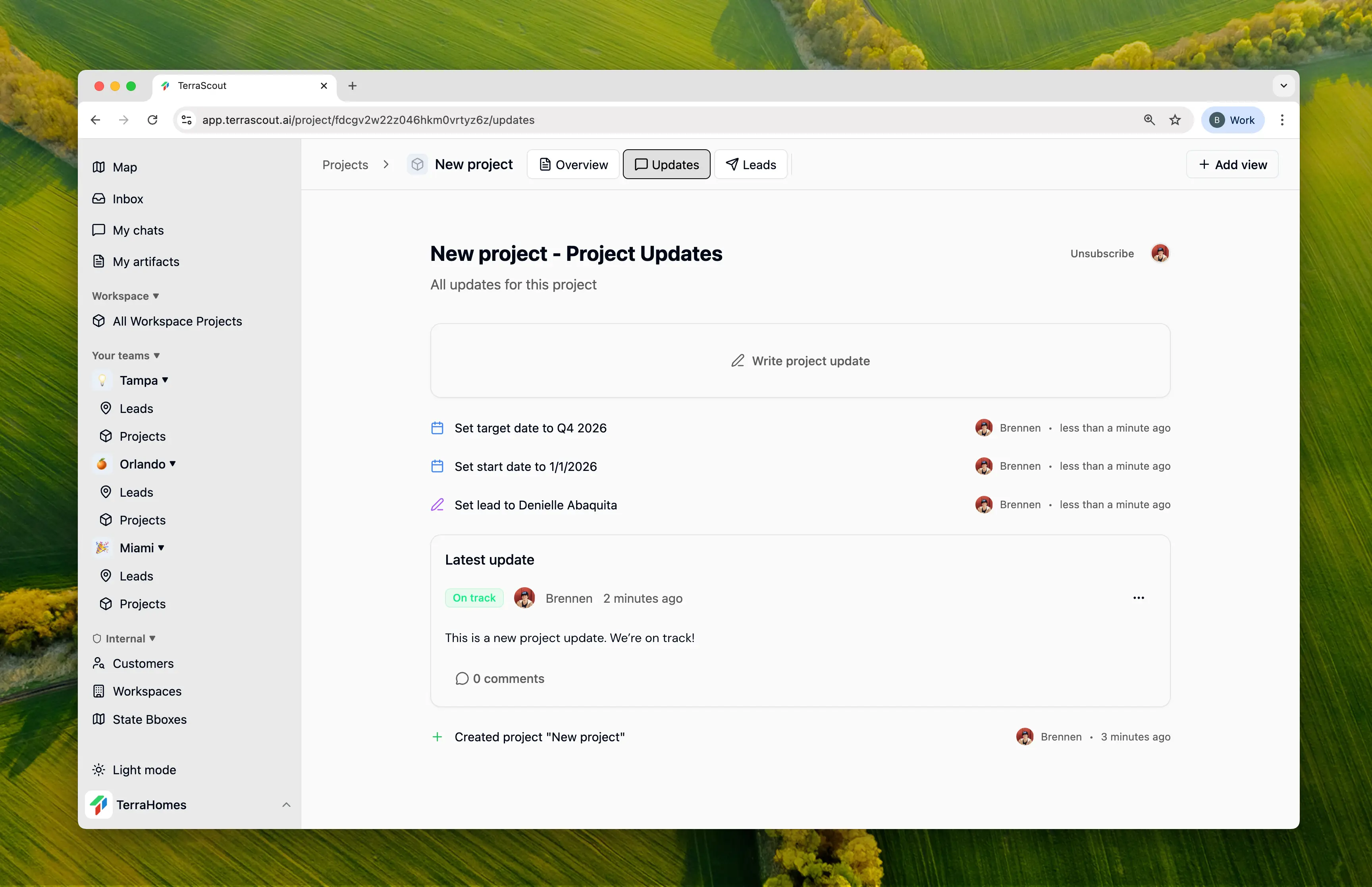The image size is (1372, 887).
Task: Open the three-dot menu on latest update
Action: point(1138,598)
